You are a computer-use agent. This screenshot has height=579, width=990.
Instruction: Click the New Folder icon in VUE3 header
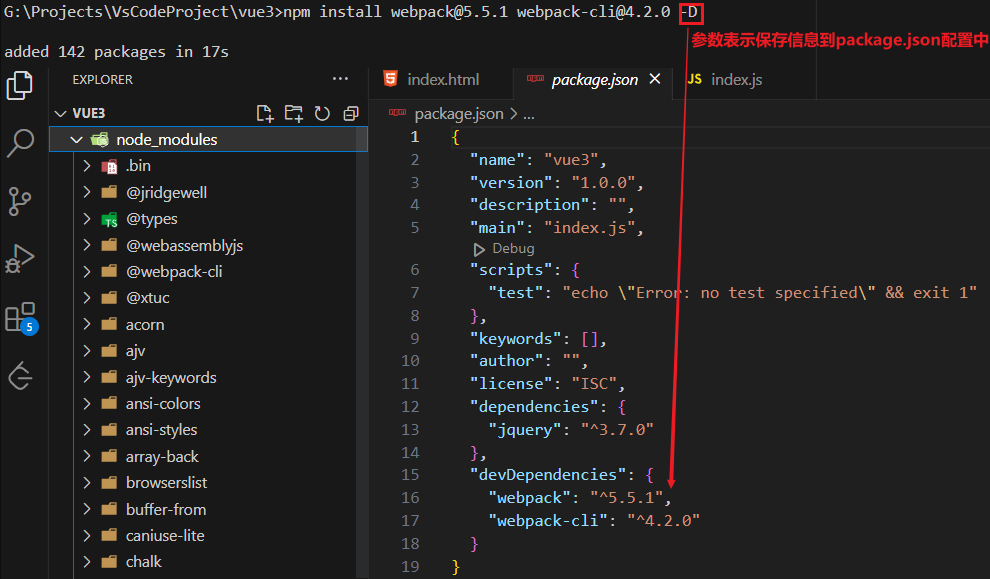294,113
